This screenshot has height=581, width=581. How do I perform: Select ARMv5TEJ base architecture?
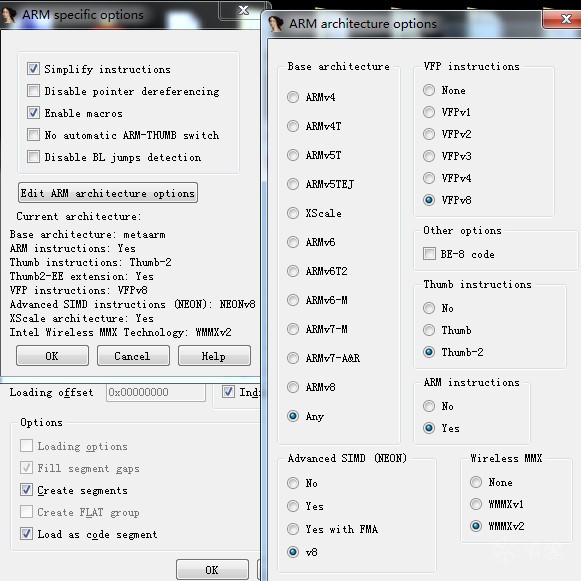tap(293, 184)
